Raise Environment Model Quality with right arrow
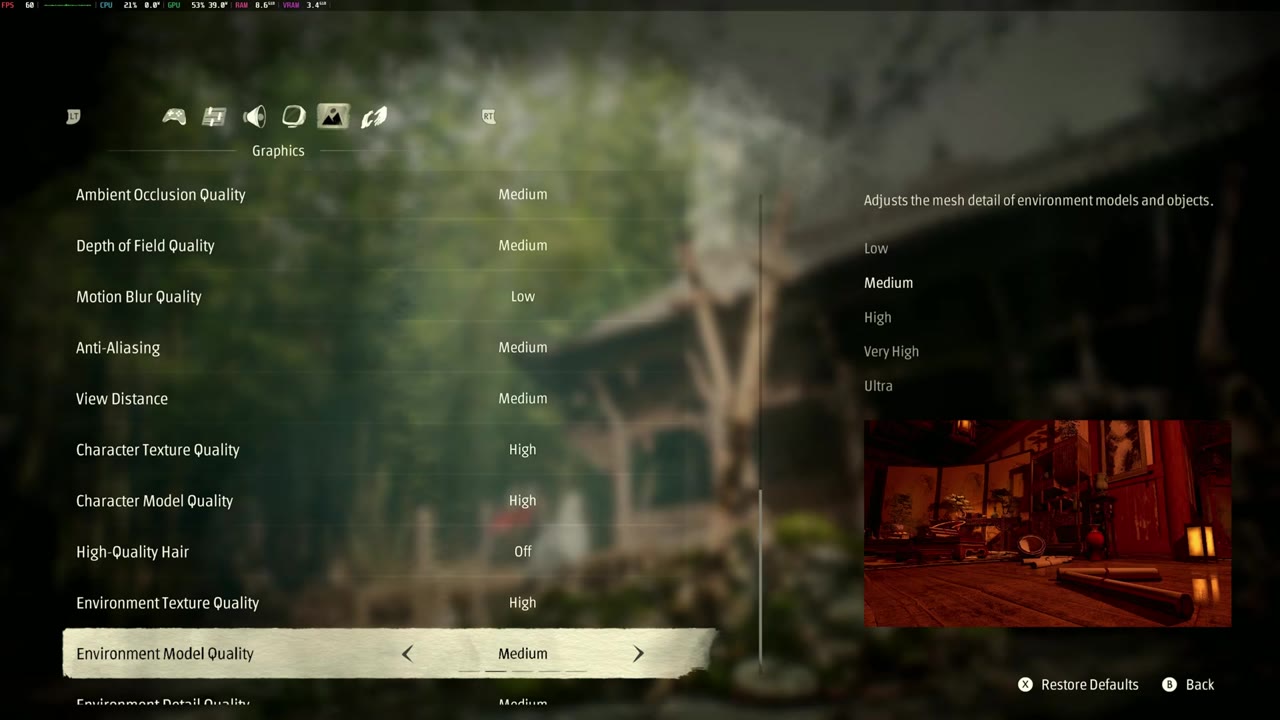Screen dimensions: 1280x720 (x=638, y=654)
